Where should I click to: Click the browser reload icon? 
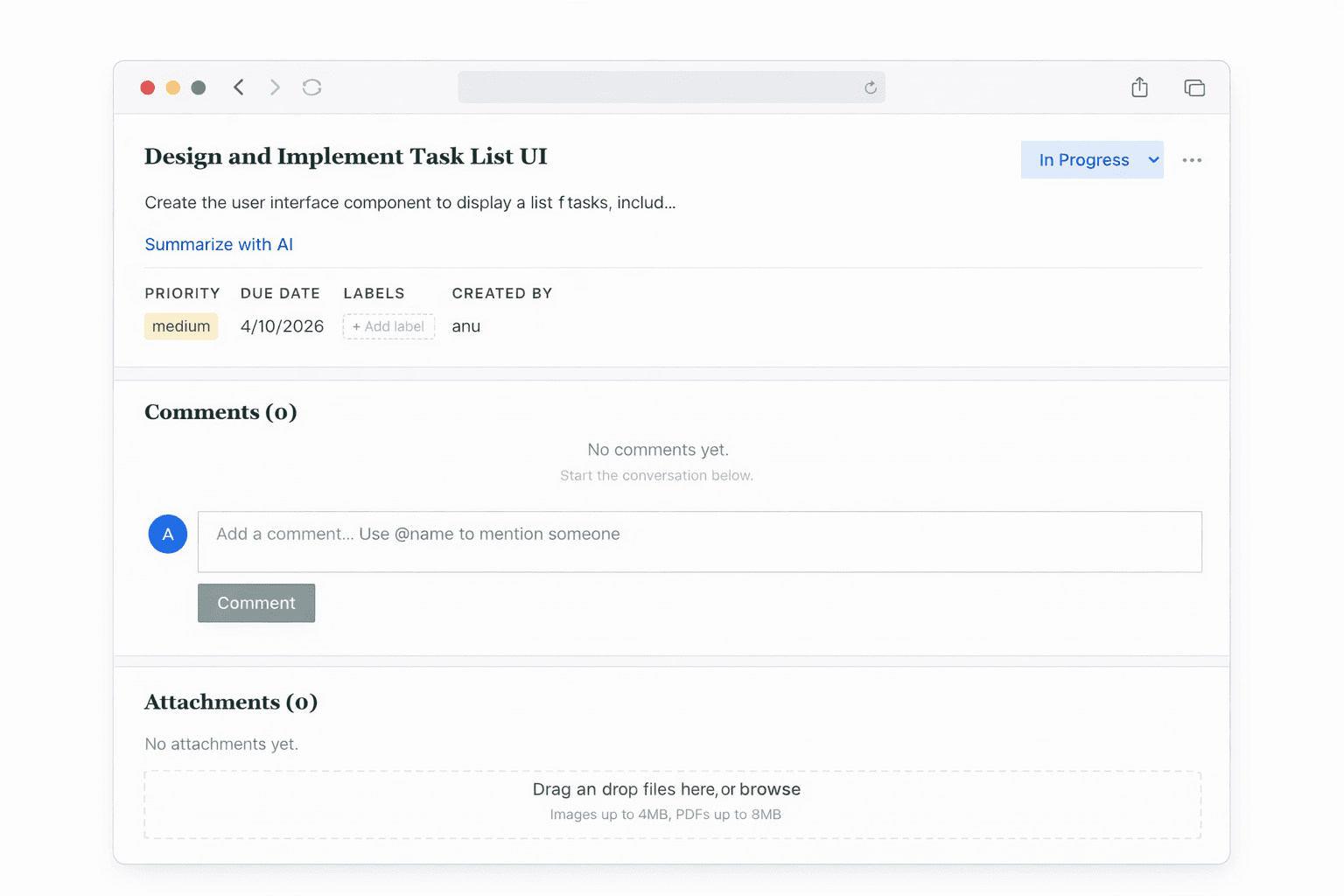click(x=311, y=87)
